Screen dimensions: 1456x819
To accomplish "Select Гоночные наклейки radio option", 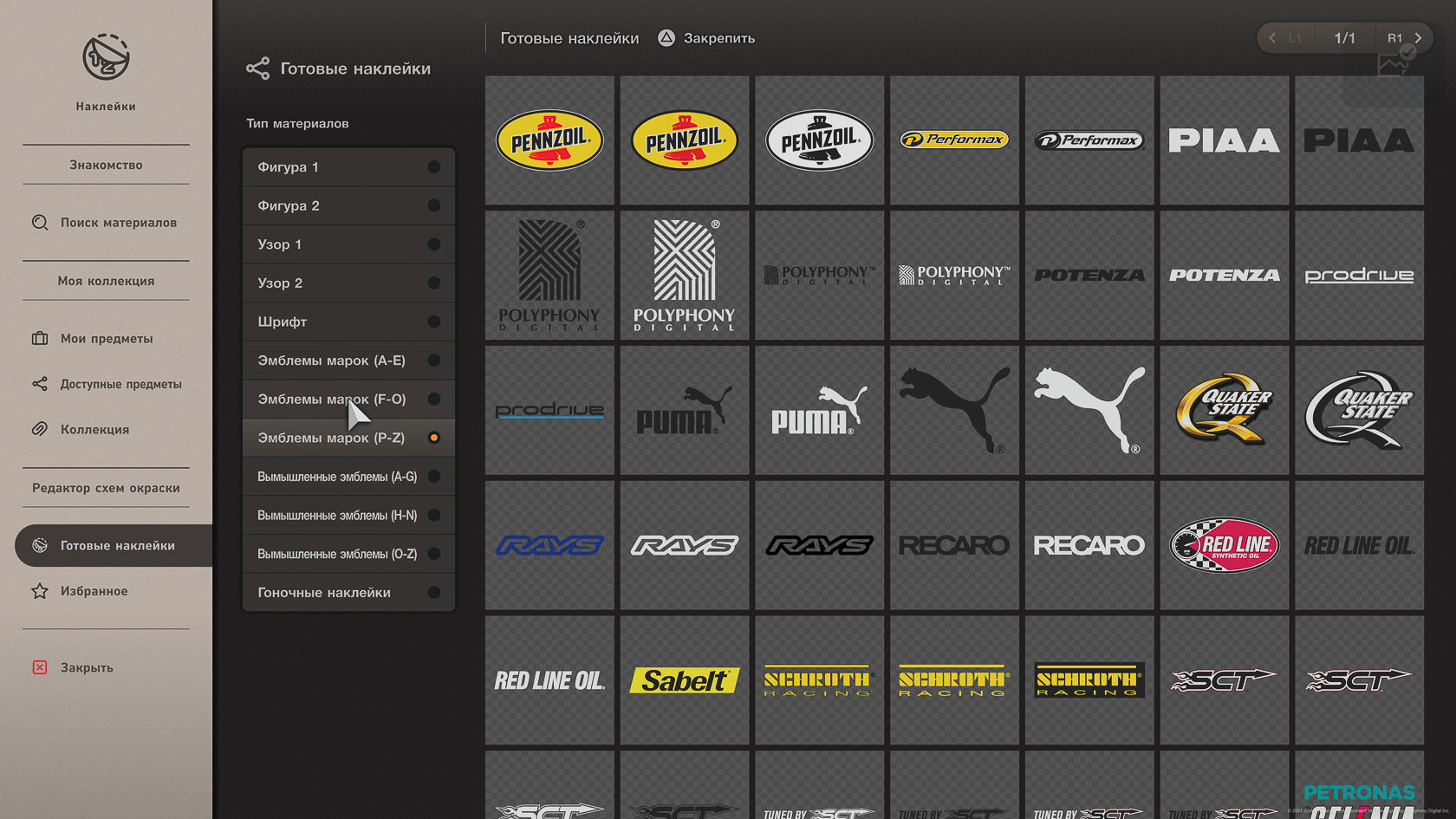I will (434, 593).
